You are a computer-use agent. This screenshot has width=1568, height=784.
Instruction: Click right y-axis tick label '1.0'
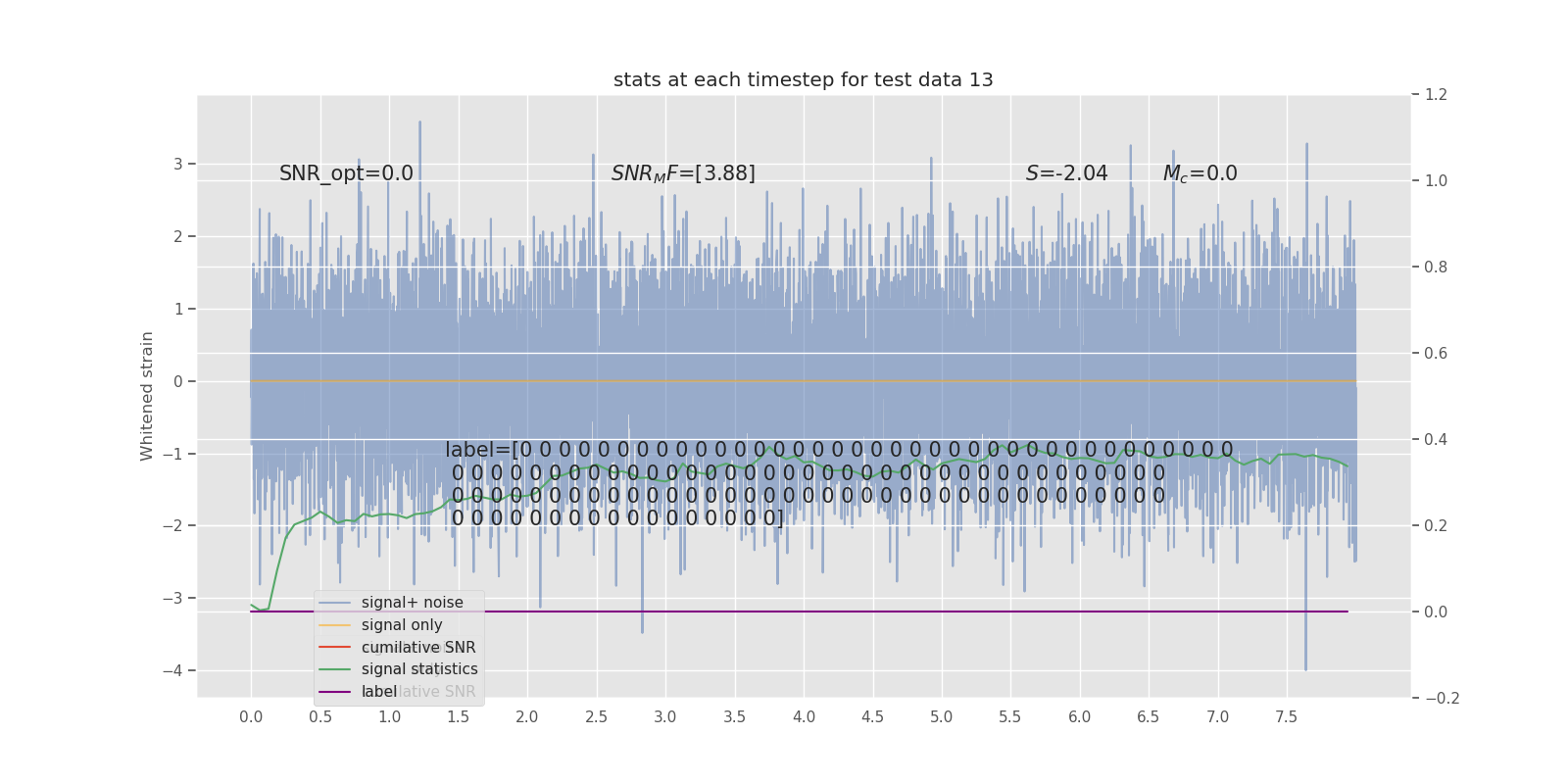point(1436,181)
